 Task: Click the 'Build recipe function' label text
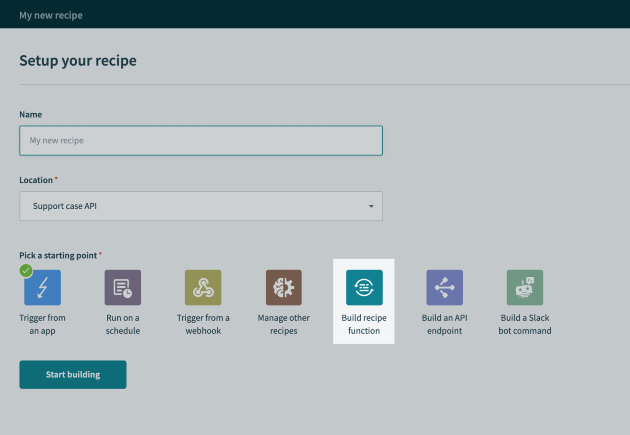point(364,324)
